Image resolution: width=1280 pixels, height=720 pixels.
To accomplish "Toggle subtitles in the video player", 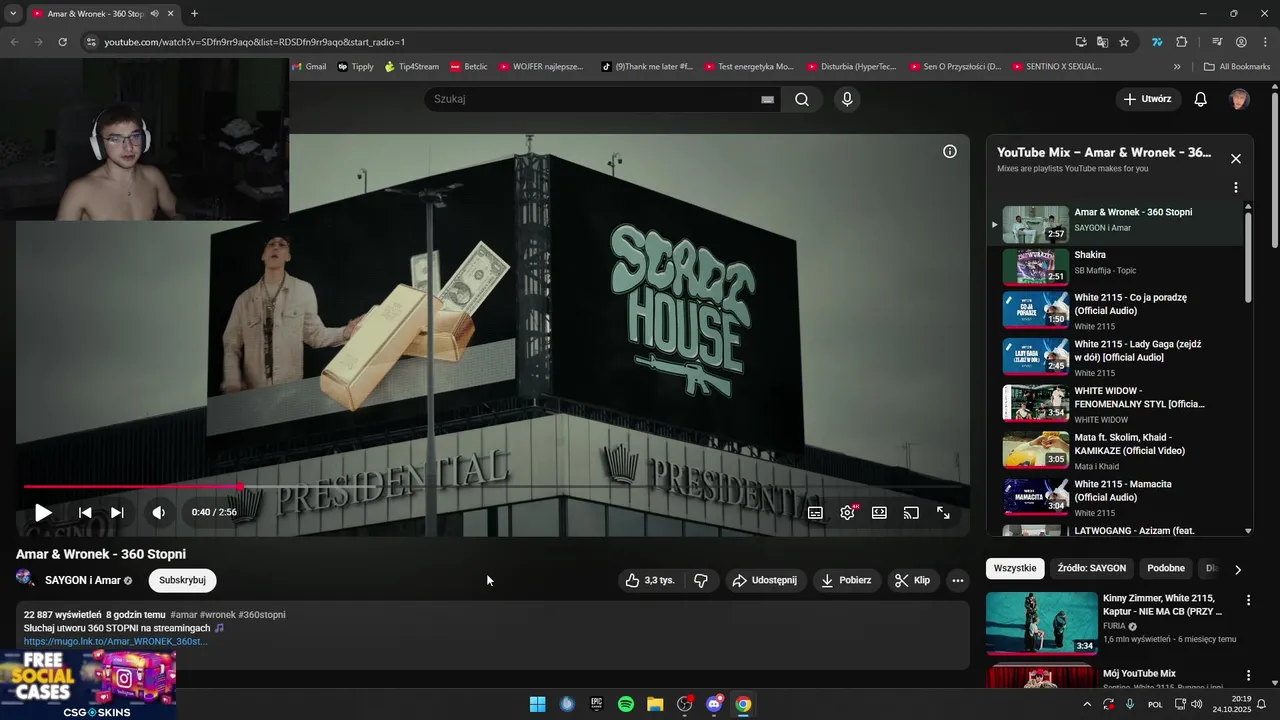I will pyautogui.click(x=815, y=513).
